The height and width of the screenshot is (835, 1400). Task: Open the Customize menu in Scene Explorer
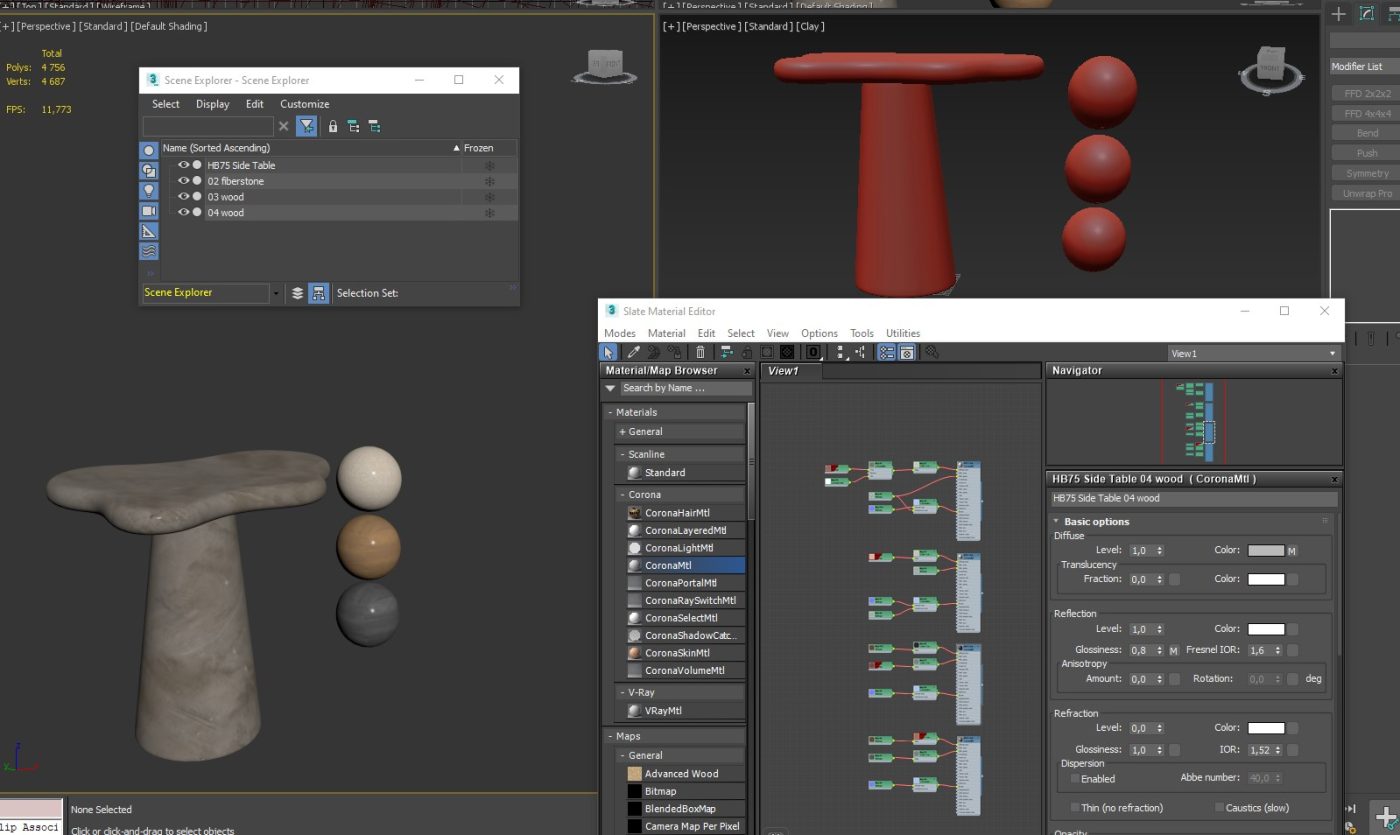click(x=304, y=104)
